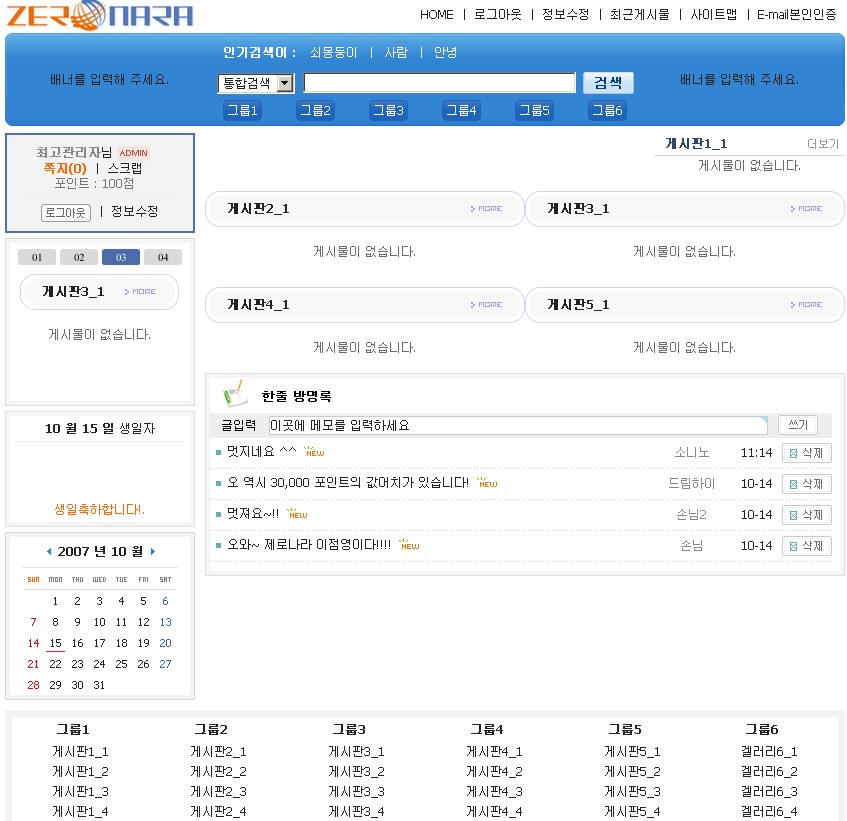The image size is (847, 821).
Task: Open 갤러리6_1 in the footer sitemap
Action: (x=769, y=752)
